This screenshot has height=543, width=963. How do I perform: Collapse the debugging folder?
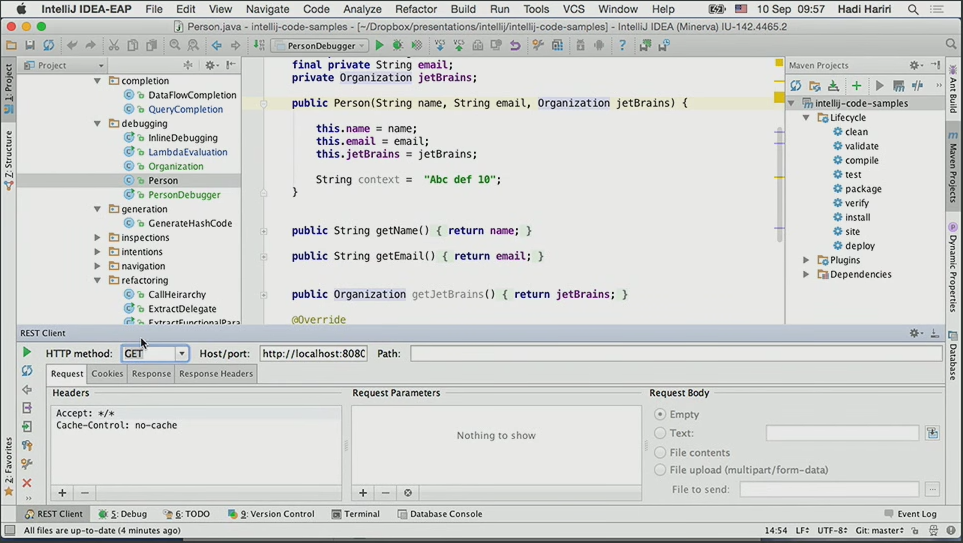(x=97, y=123)
